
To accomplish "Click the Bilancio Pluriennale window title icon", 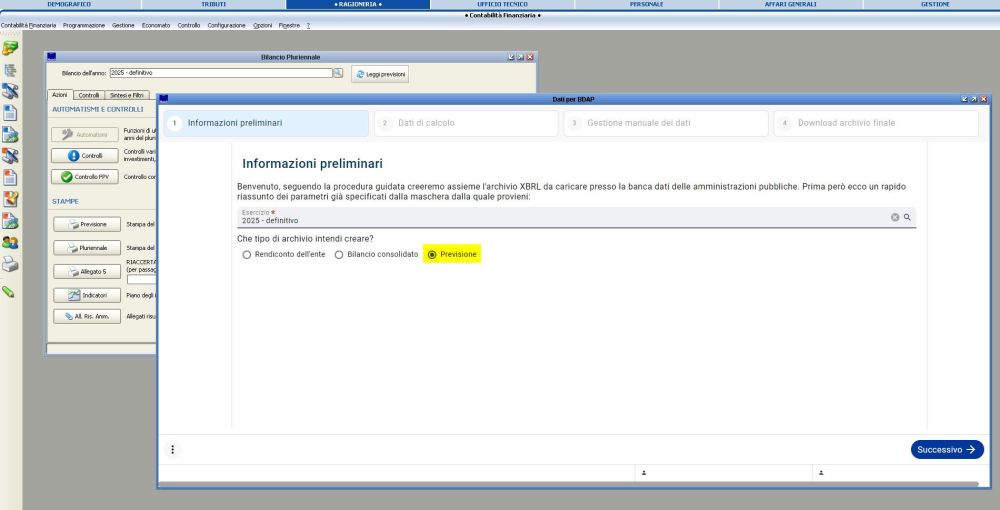I will pos(52,57).
